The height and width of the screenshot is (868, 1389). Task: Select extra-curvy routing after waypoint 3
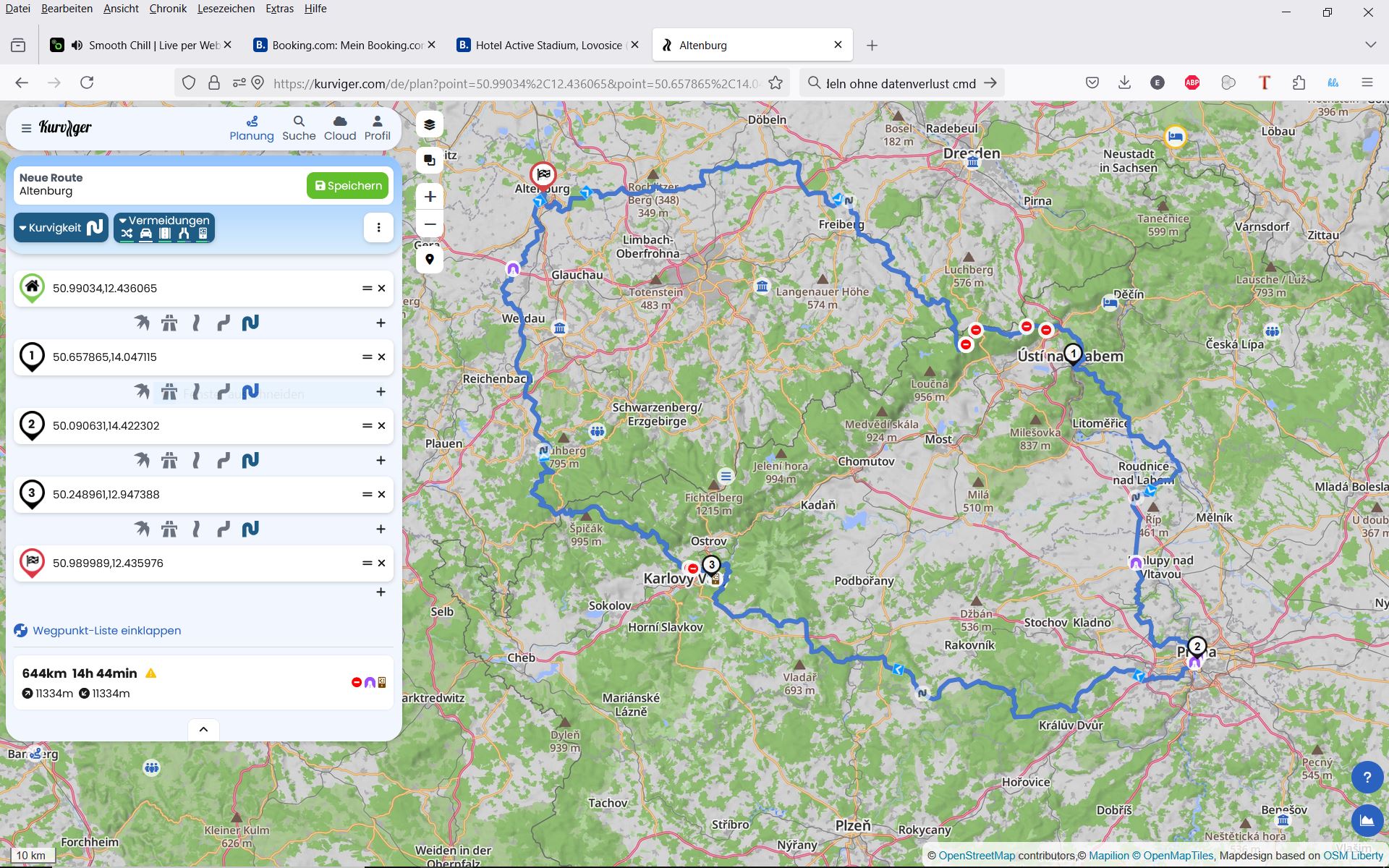point(250,529)
